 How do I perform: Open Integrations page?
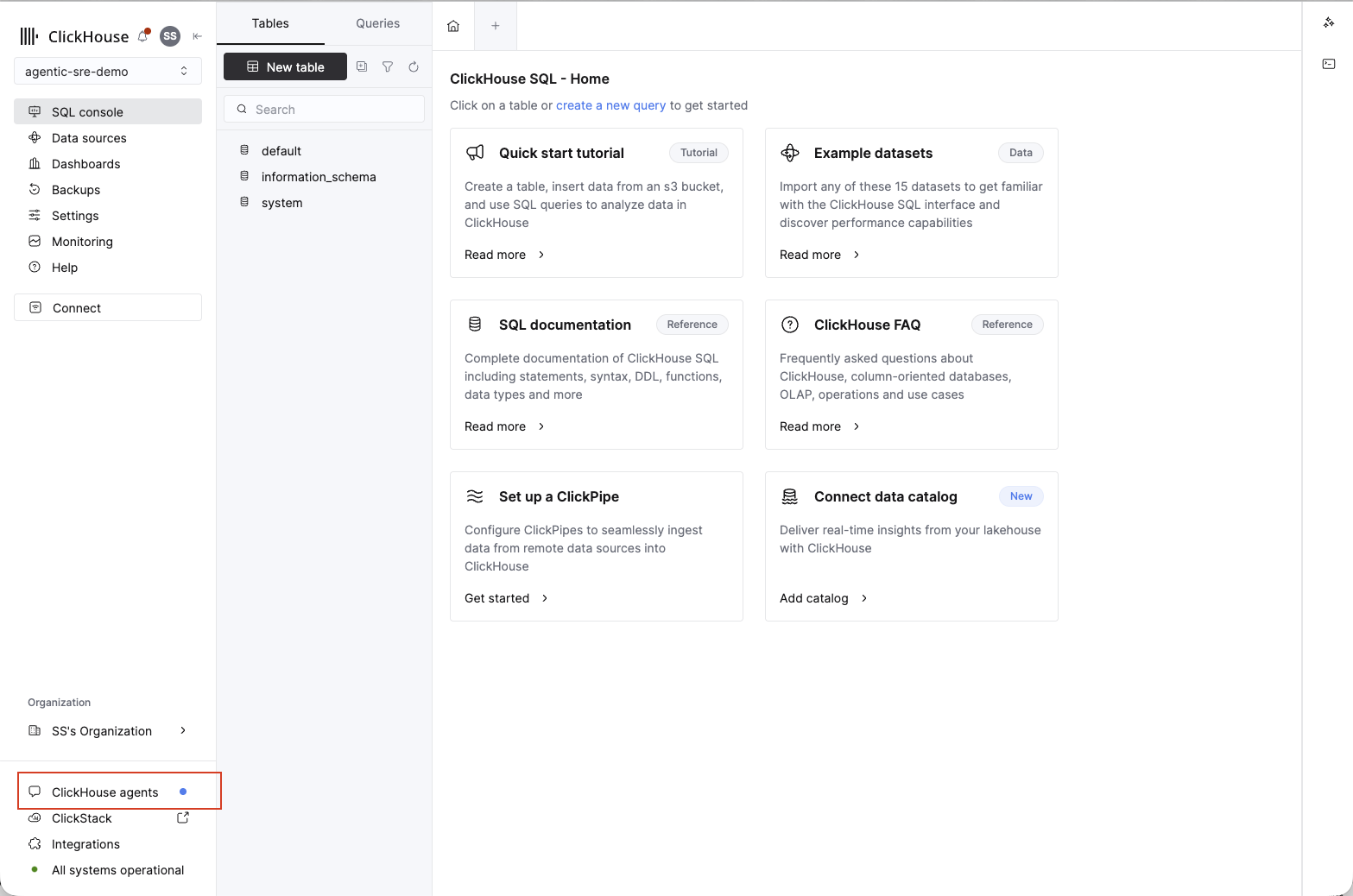point(108,843)
